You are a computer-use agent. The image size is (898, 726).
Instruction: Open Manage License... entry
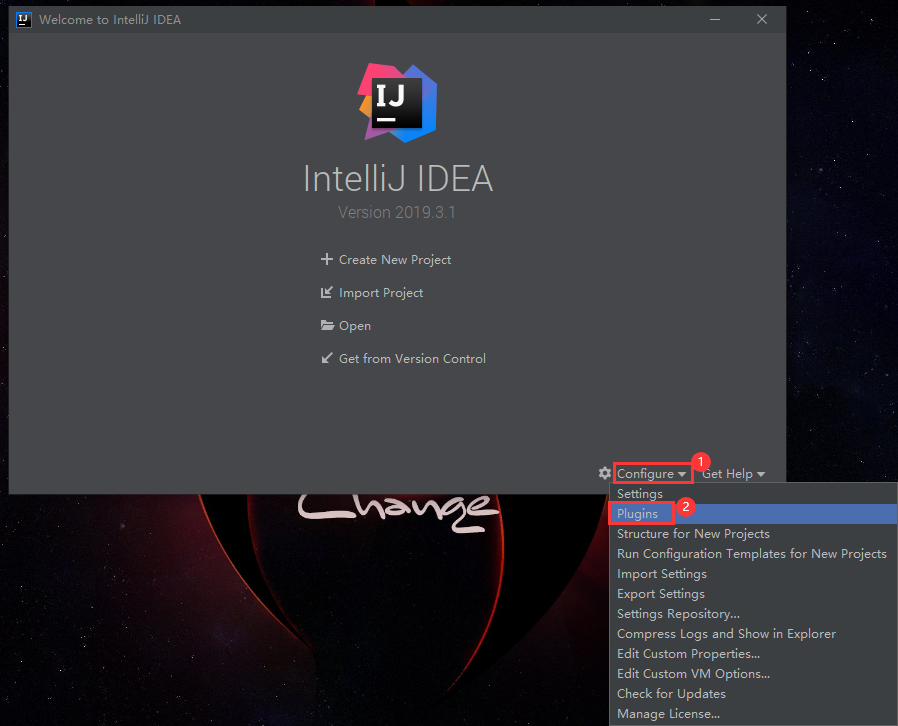point(754,714)
